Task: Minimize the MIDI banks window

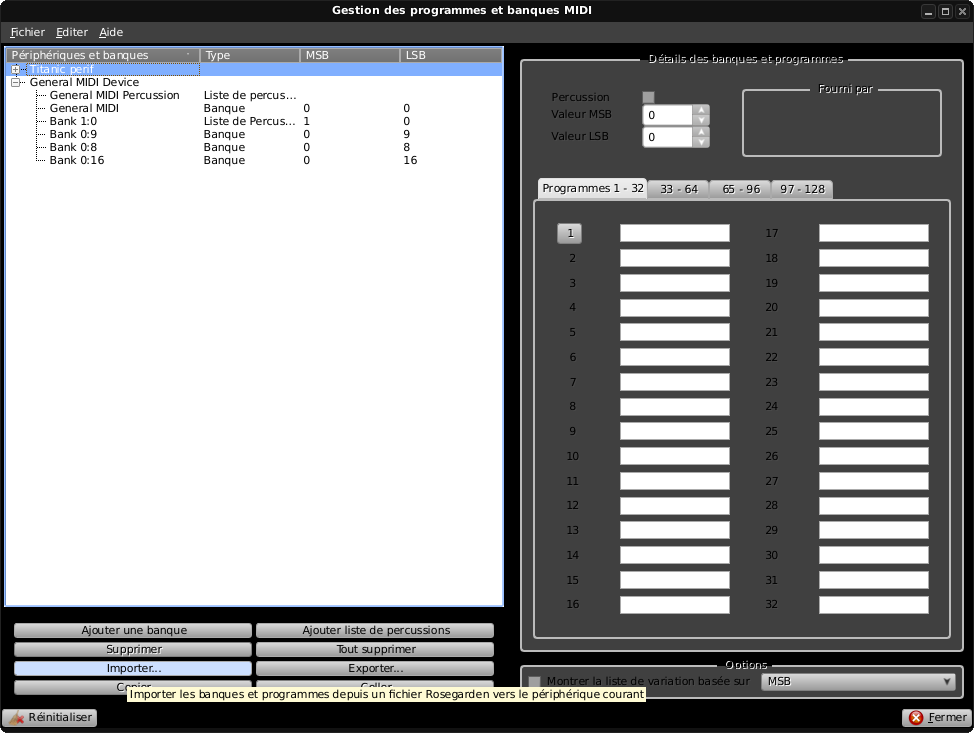Action: [929, 11]
